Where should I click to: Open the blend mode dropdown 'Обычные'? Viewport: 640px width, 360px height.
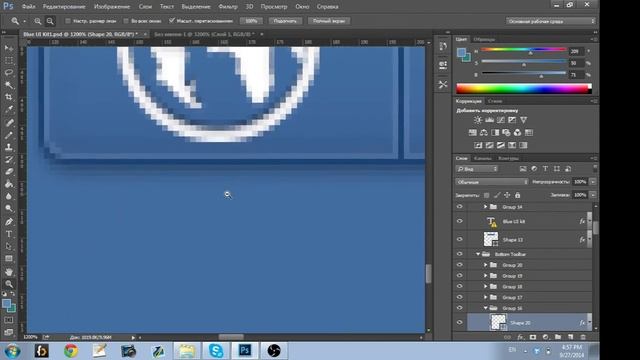click(x=491, y=182)
